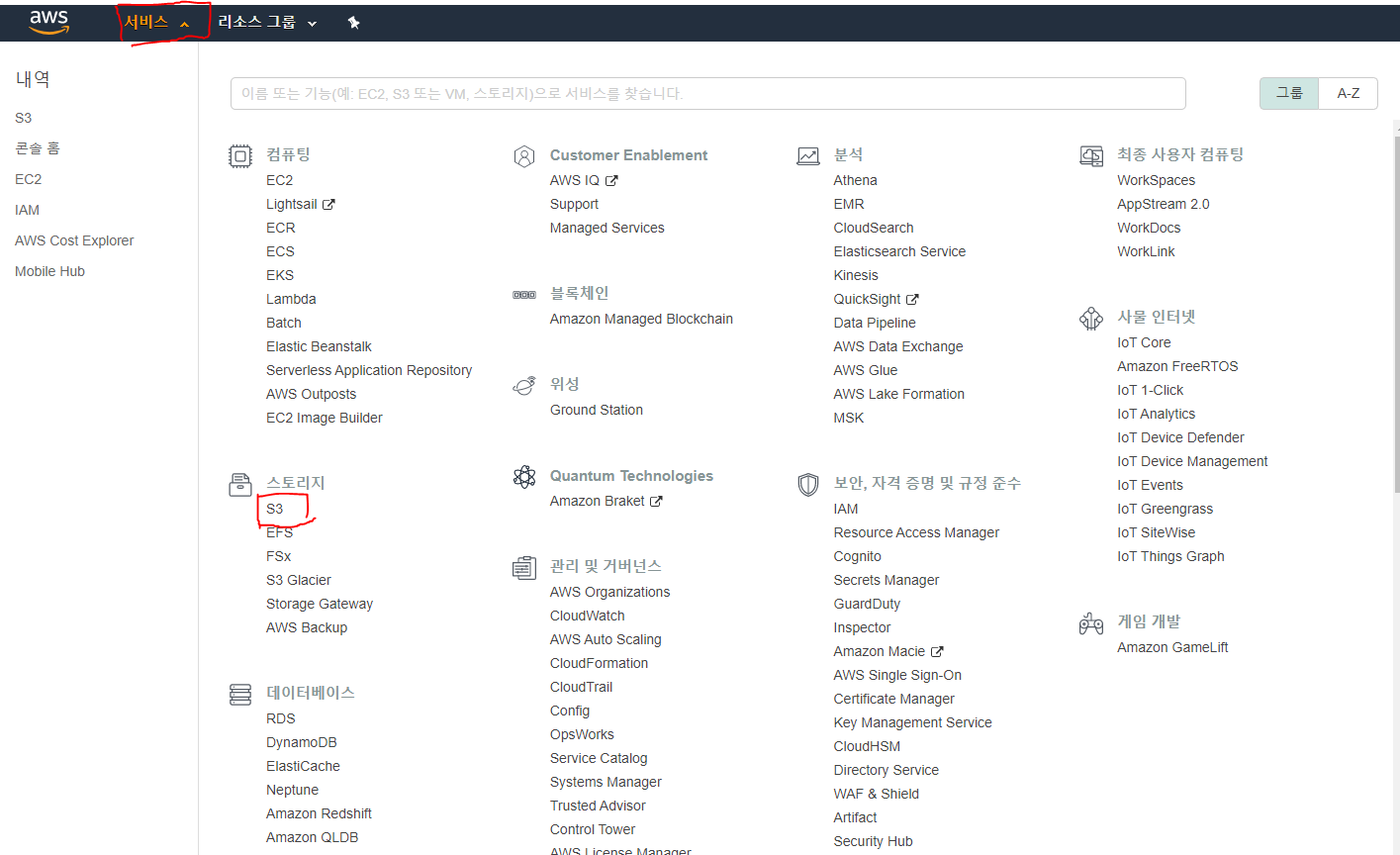Click external-link icon next to Amazon Macie
Screen dimensions: 1400x855
[937, 652]
